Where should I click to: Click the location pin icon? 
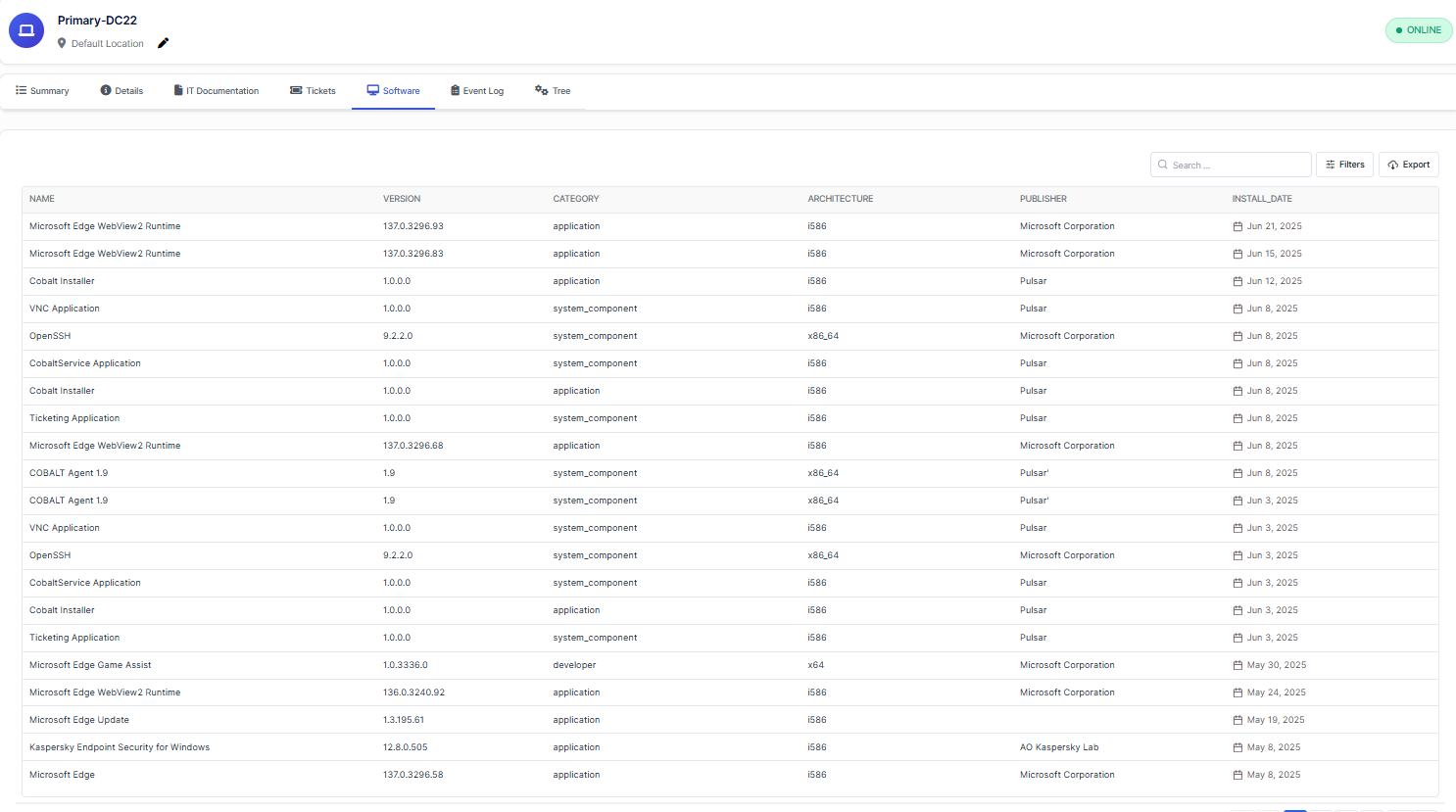click(x=62, y=43)
